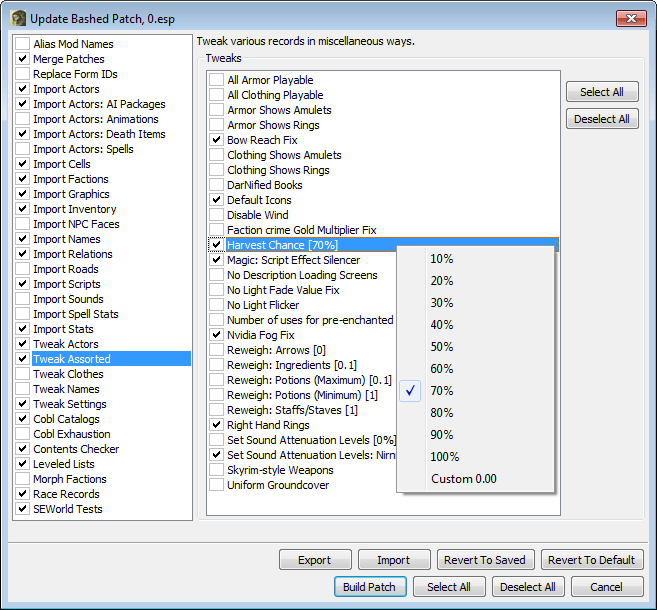657x610 pixels.
Task: Enable Skyrim-style Weapons checkbox
Action: (x=217, y=470)
